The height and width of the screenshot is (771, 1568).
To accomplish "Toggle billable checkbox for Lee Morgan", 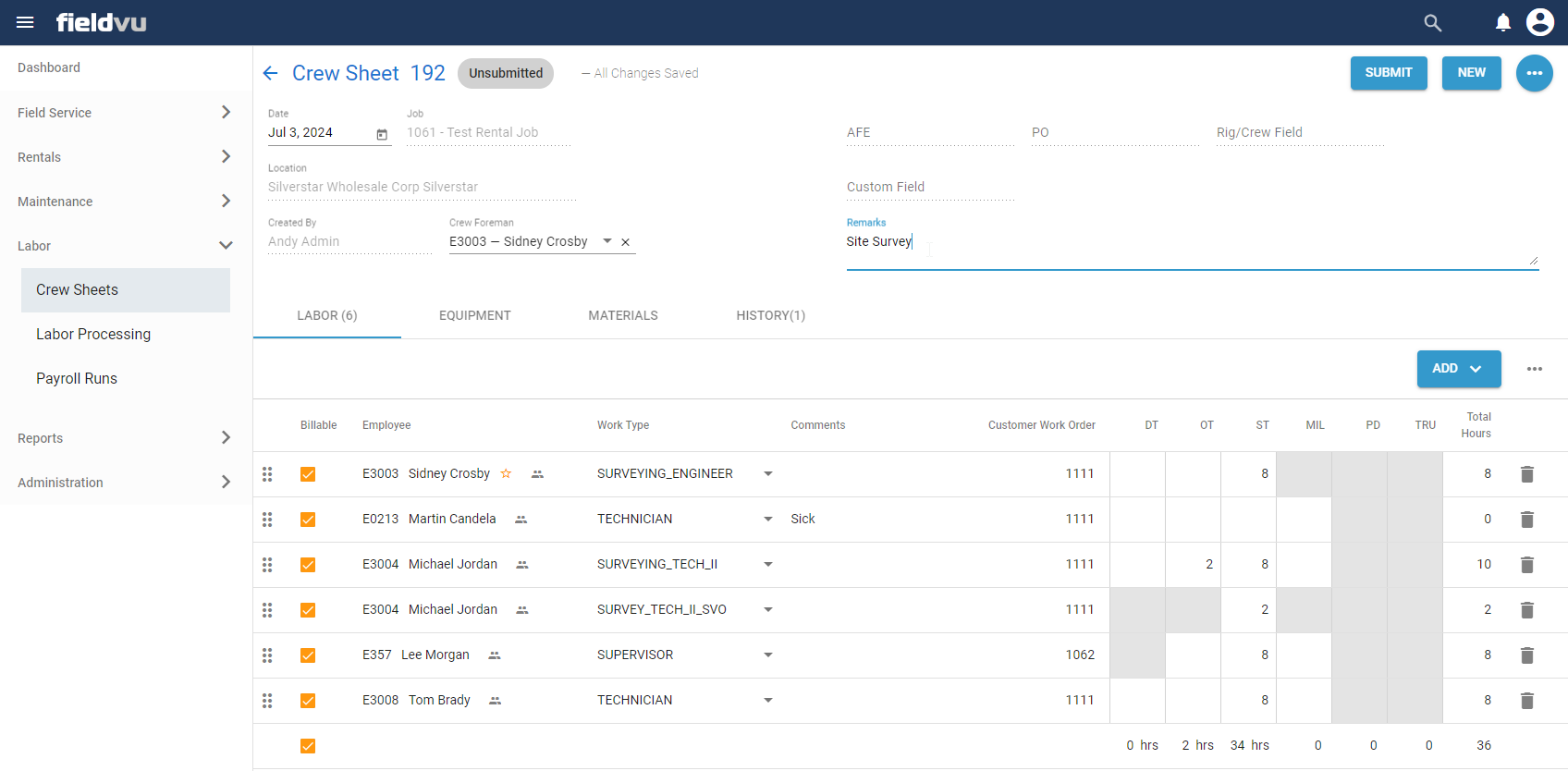I will 308,655.
